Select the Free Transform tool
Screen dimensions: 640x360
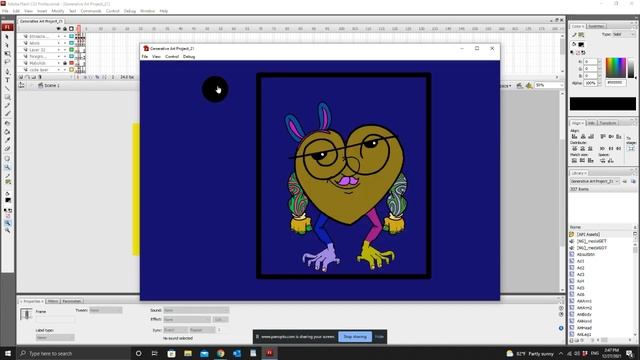click(x=7, y=54)
